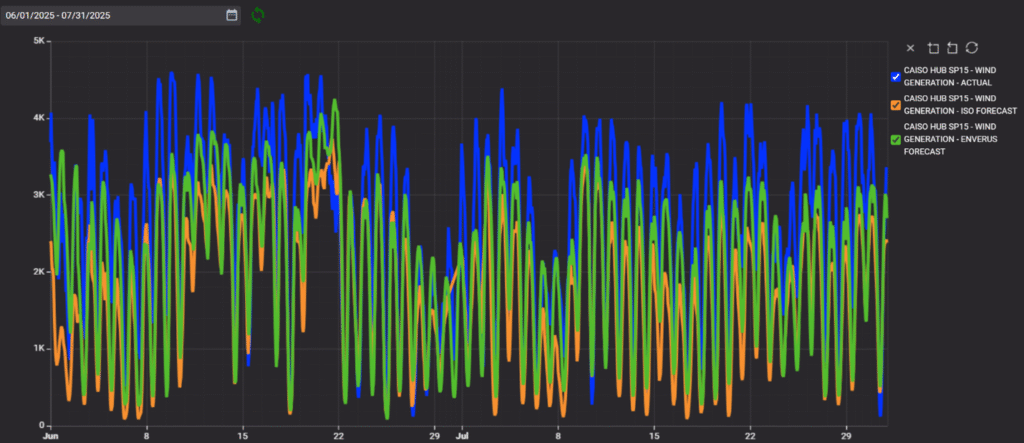1024x443 pixels.
Task: Click the Jul label on the x-axis
Action: tap(462, 436)
